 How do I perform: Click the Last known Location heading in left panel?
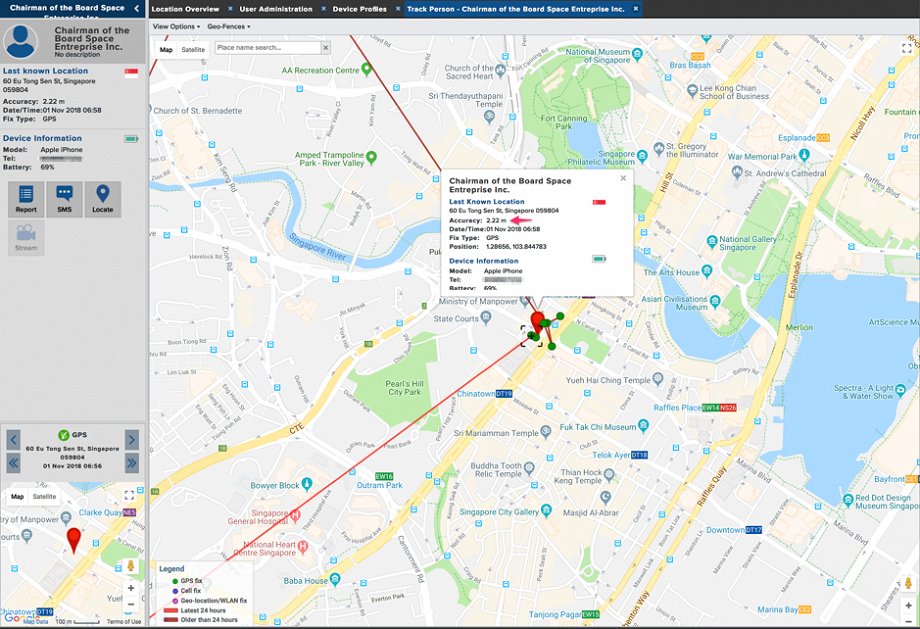tap(45, 71)
